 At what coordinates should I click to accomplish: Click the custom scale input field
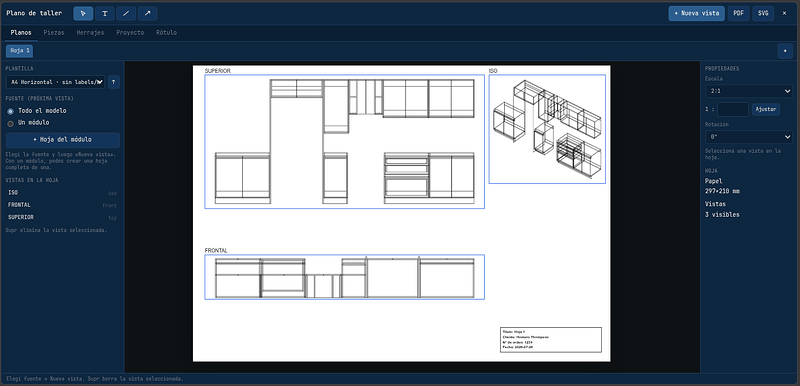[733, 109]
